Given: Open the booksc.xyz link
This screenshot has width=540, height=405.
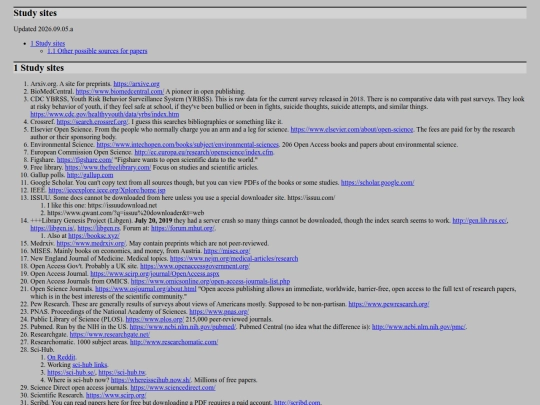Looking at the screenshot, I should [94, 236].
